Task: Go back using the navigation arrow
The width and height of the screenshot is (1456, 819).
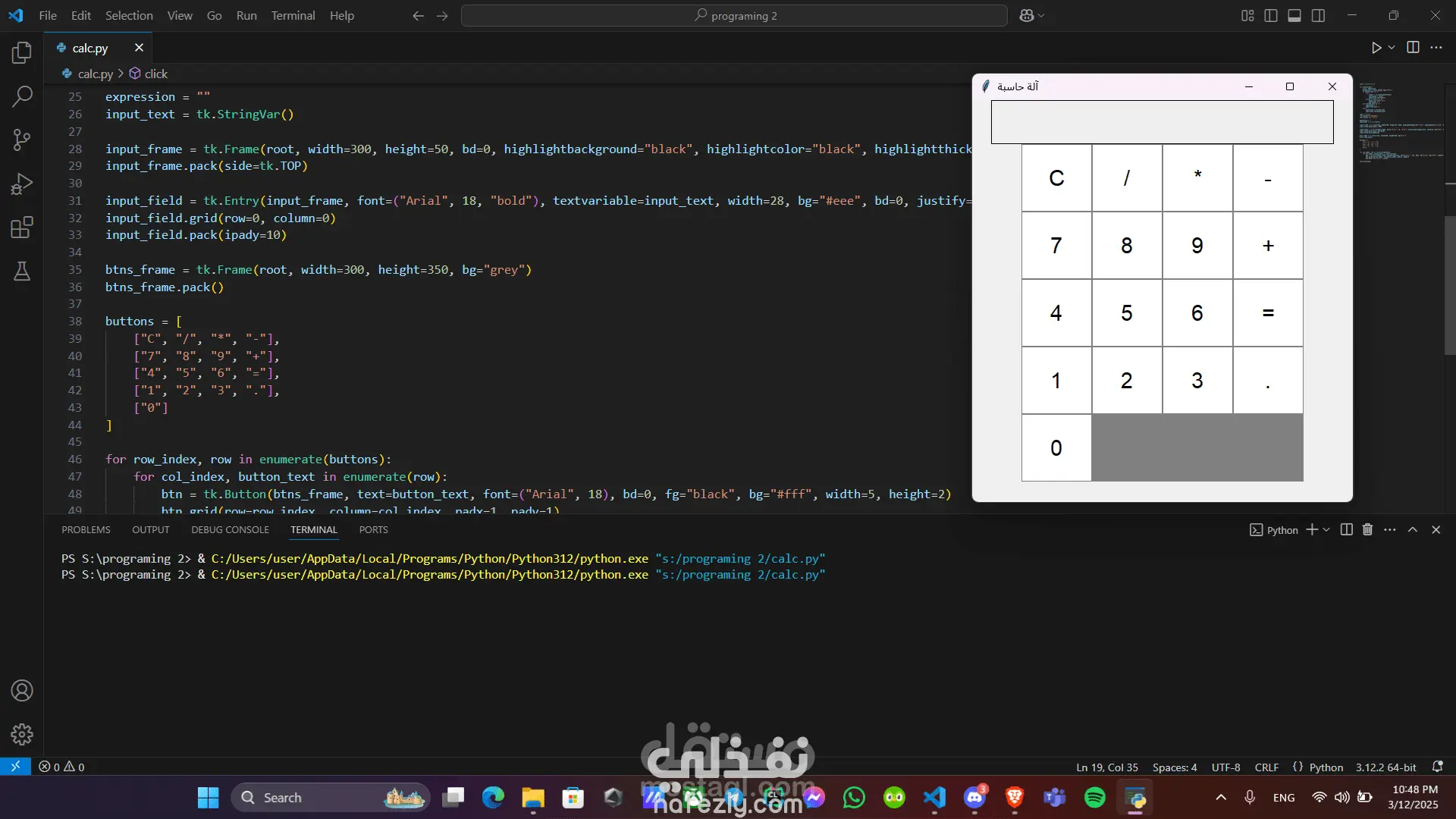Action: tap(418, 15)
